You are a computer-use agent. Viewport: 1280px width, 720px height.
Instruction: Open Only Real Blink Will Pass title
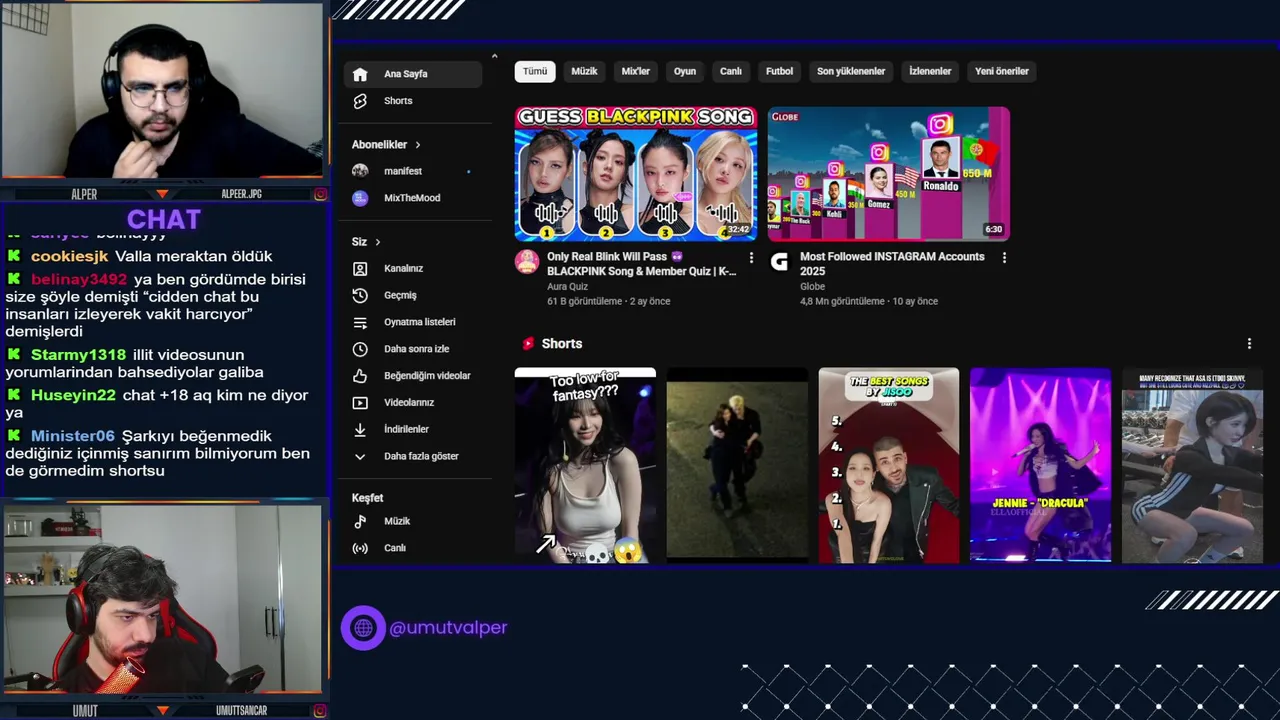click(x=641, y=264)
